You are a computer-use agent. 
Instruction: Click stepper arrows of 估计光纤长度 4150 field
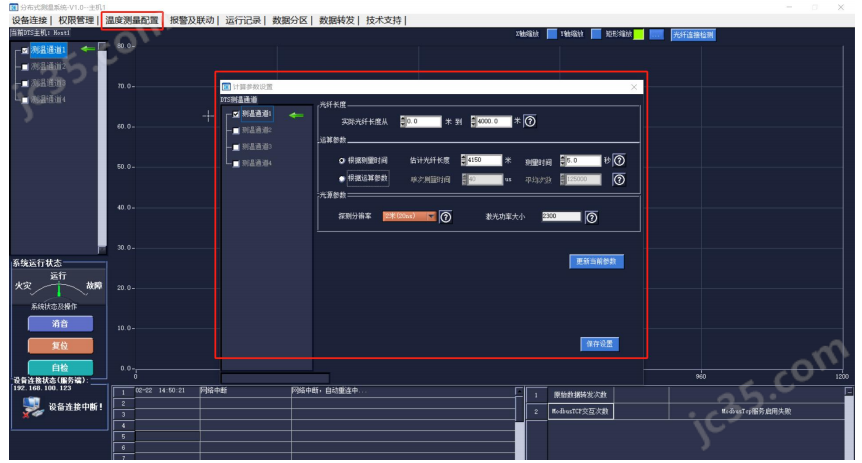tap(463, 160)
